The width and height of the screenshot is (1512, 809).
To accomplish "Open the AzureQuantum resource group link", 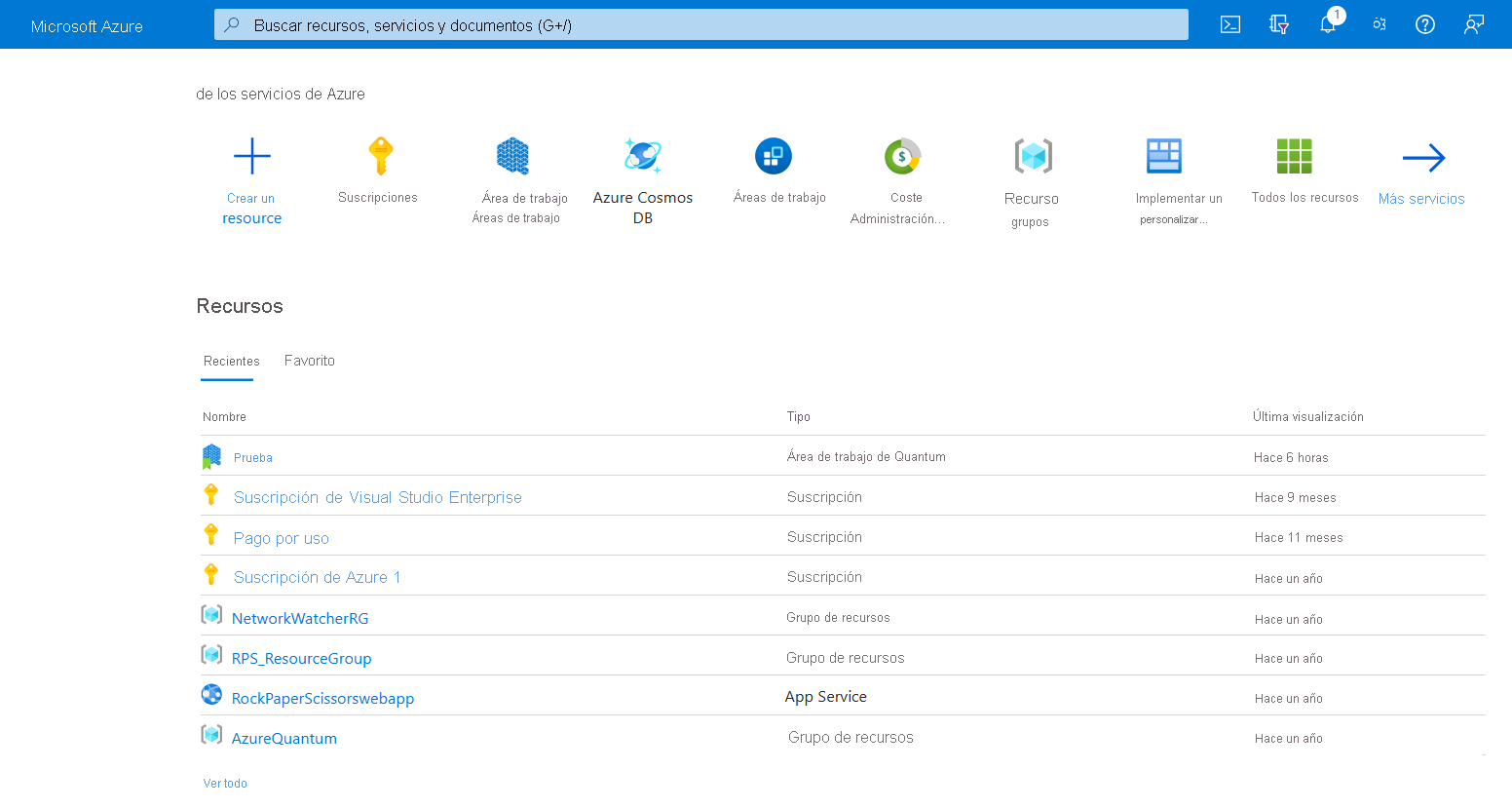I will pos(284,738).
